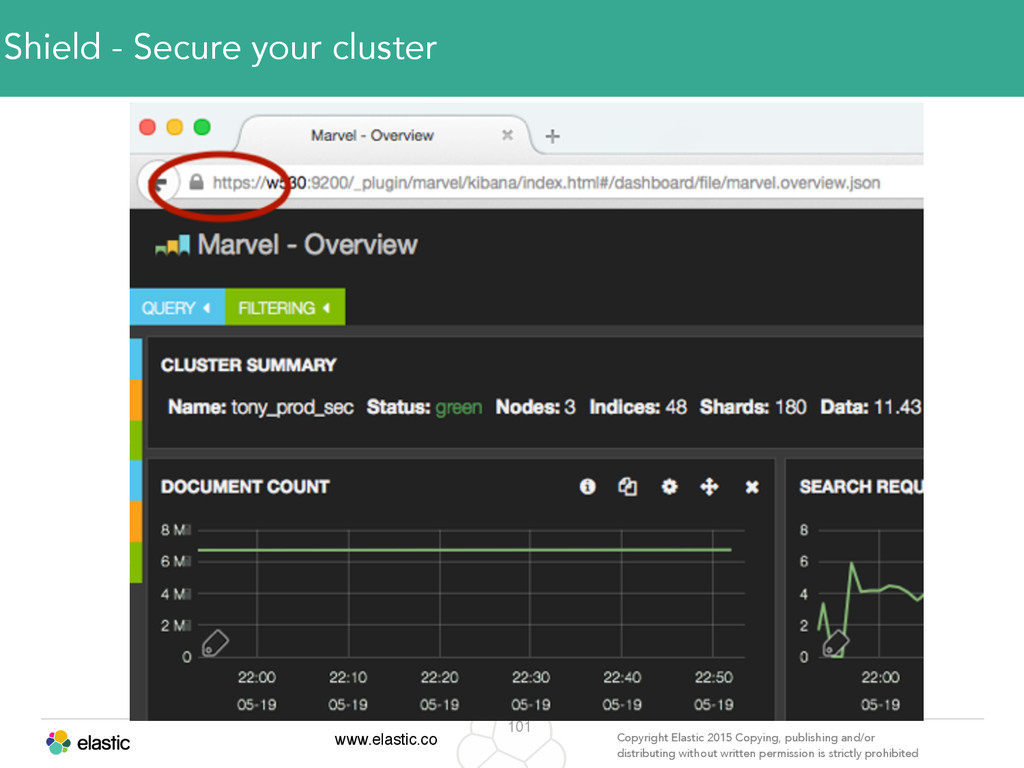
Task: Click the DOCUMENT COUNT panel title
Action: (x=245, y=487)
